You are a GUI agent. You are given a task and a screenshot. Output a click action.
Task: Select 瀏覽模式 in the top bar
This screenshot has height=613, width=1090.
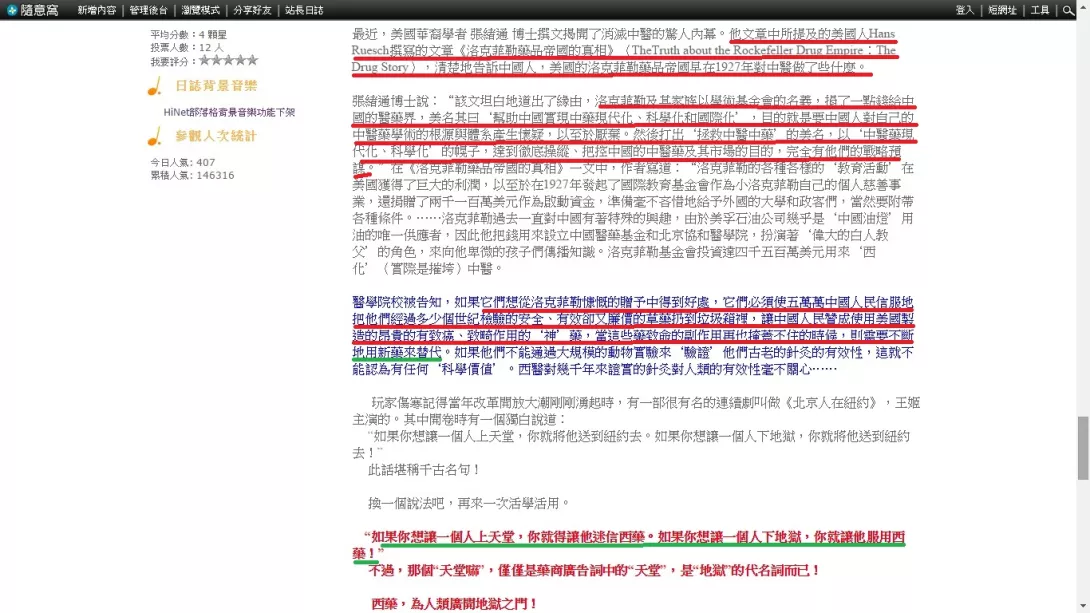point(200,10)
